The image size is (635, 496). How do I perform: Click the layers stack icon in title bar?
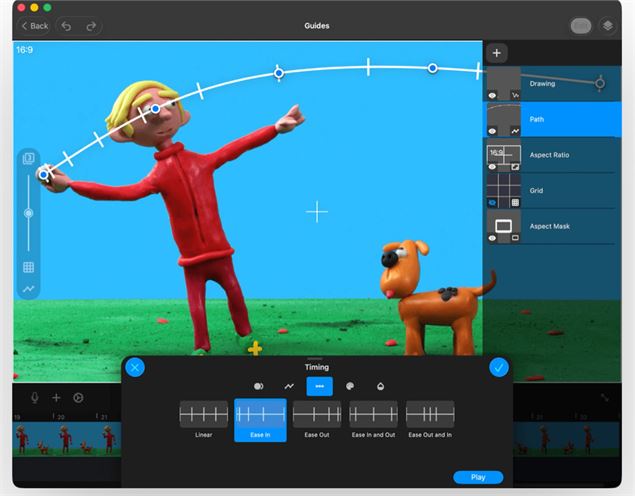click(x=608, y=26)
